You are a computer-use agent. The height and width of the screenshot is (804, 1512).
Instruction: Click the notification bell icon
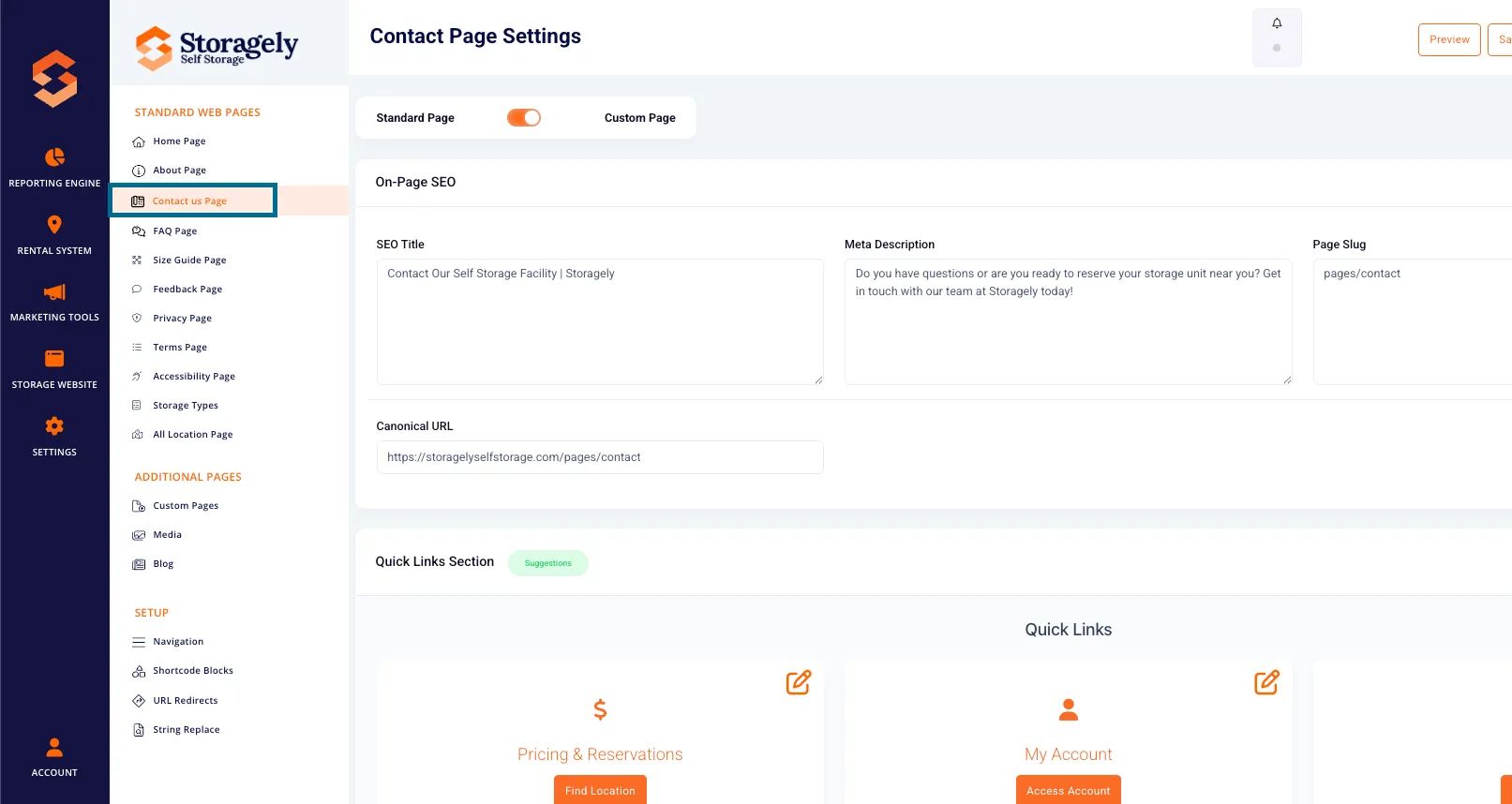tap(1277, 23)
